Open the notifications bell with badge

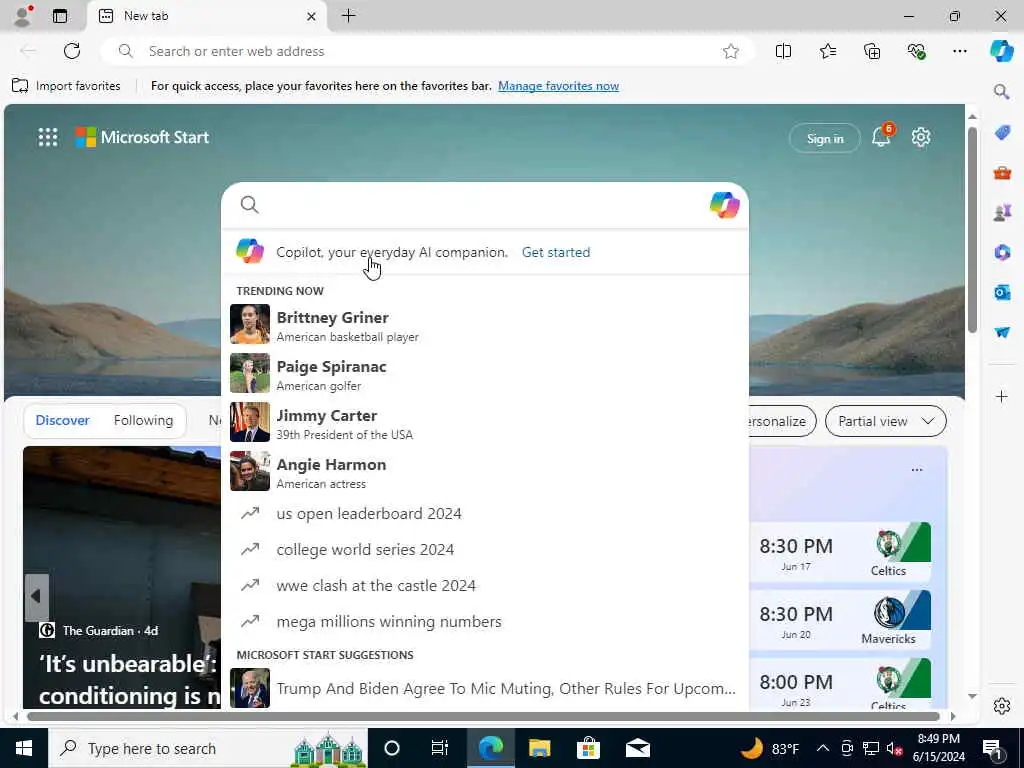[882, 136]
